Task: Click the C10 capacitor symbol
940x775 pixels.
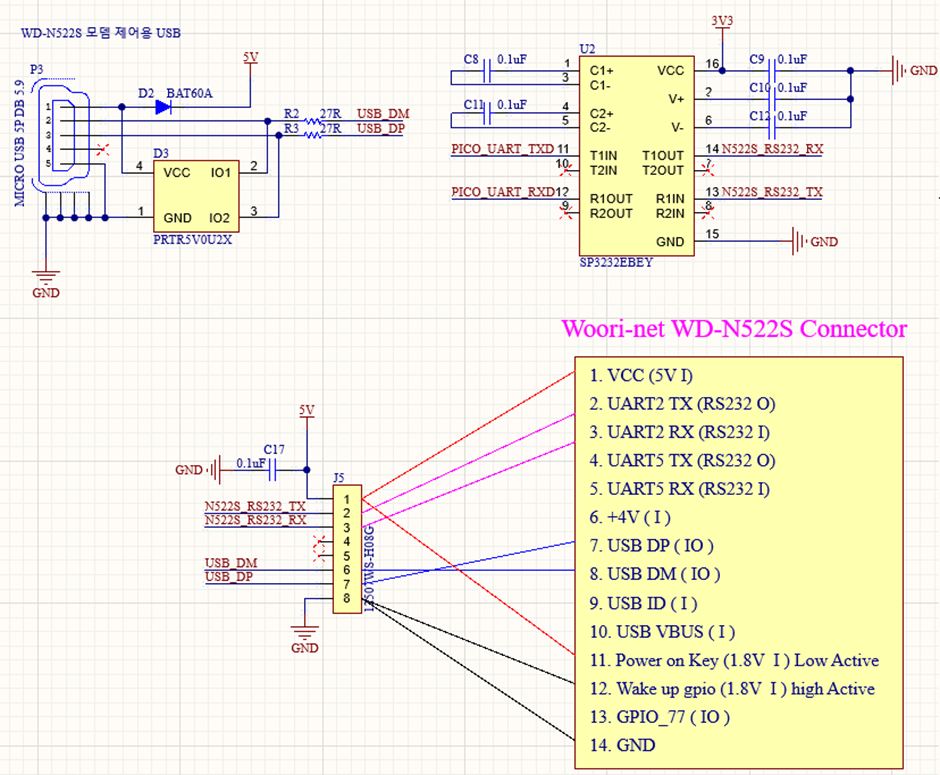Action: point(773,99)
